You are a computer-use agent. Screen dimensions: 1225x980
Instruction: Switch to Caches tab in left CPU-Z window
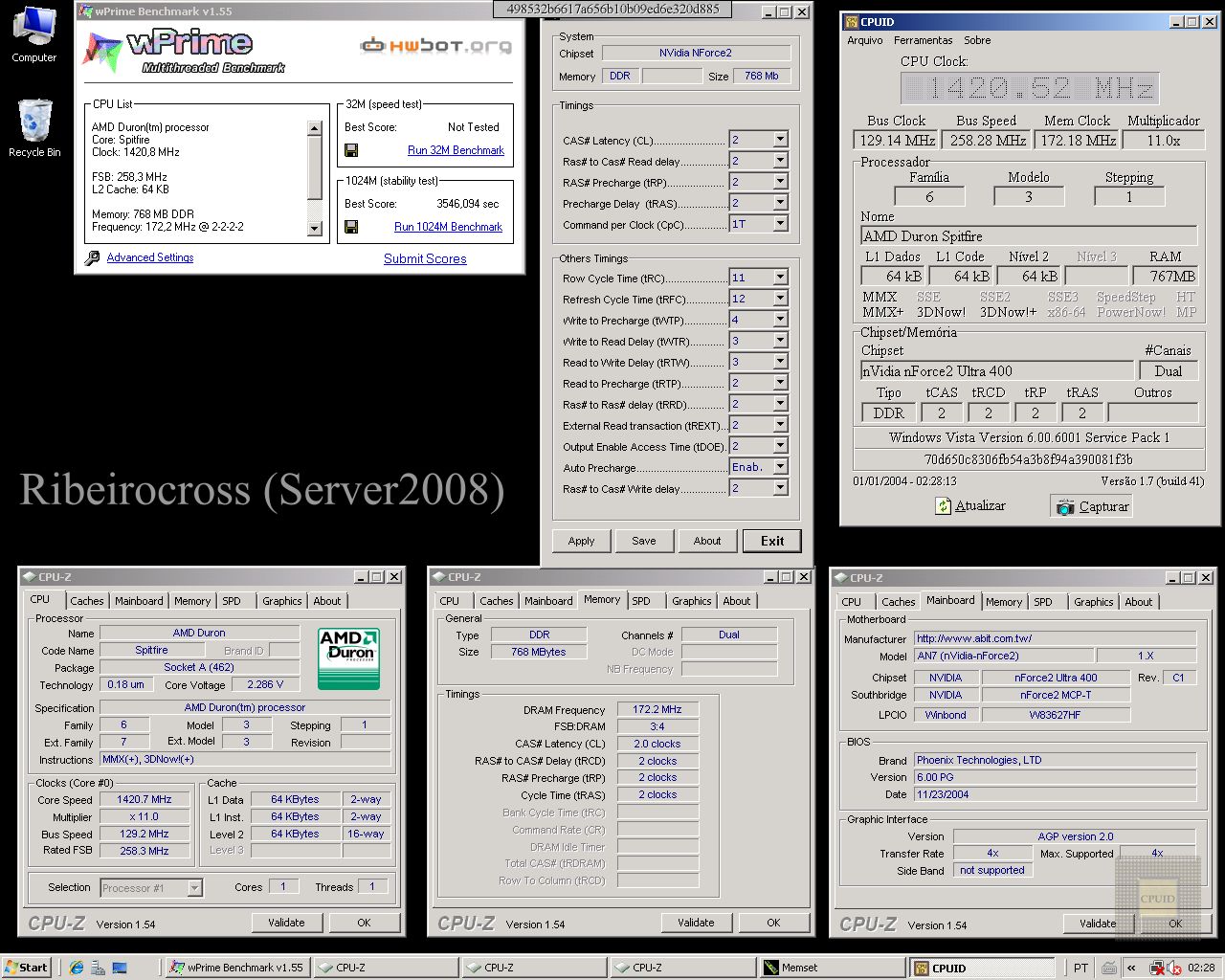86,601
